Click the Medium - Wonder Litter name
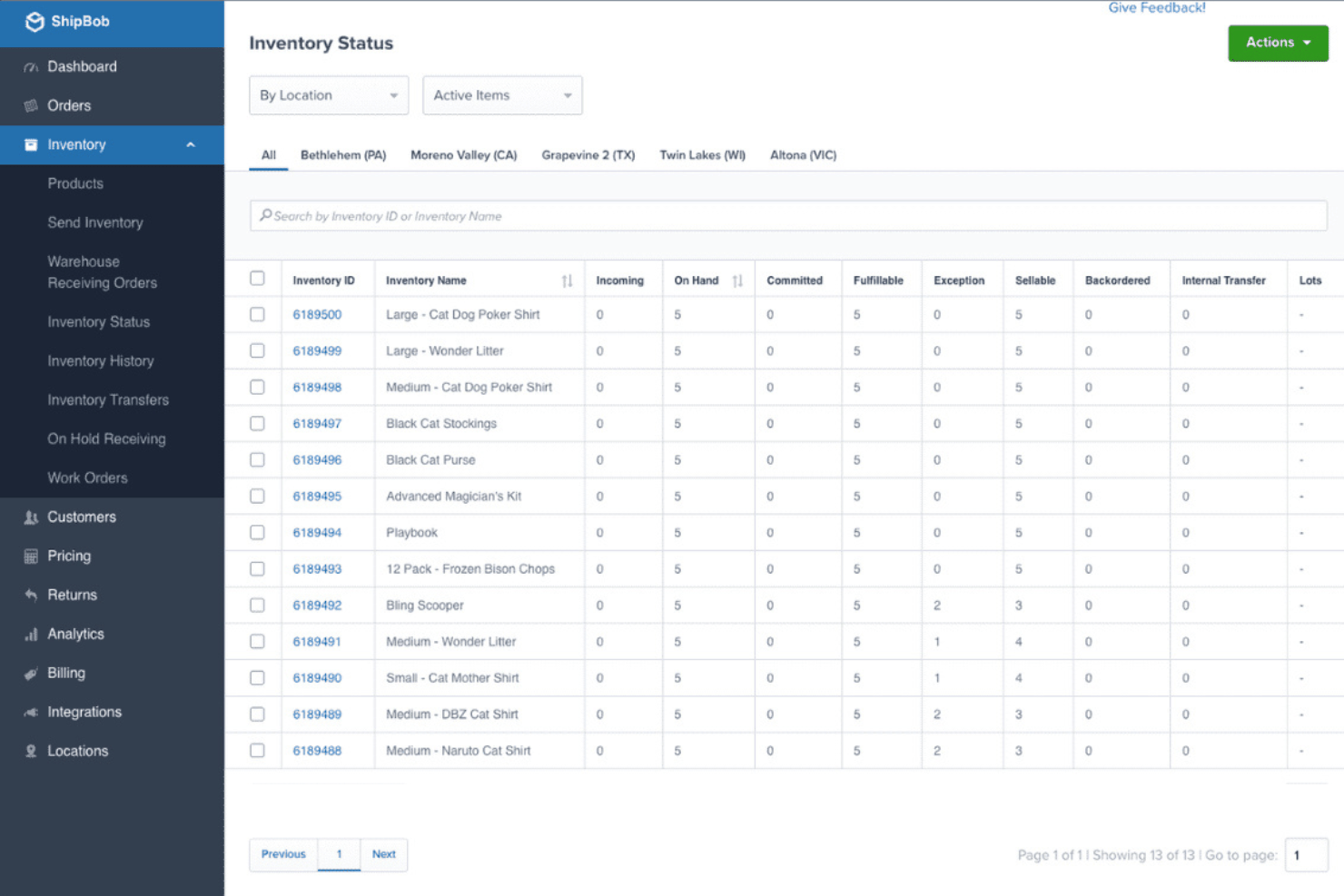Screen dimensions: 1344x896 click(450, 642)
